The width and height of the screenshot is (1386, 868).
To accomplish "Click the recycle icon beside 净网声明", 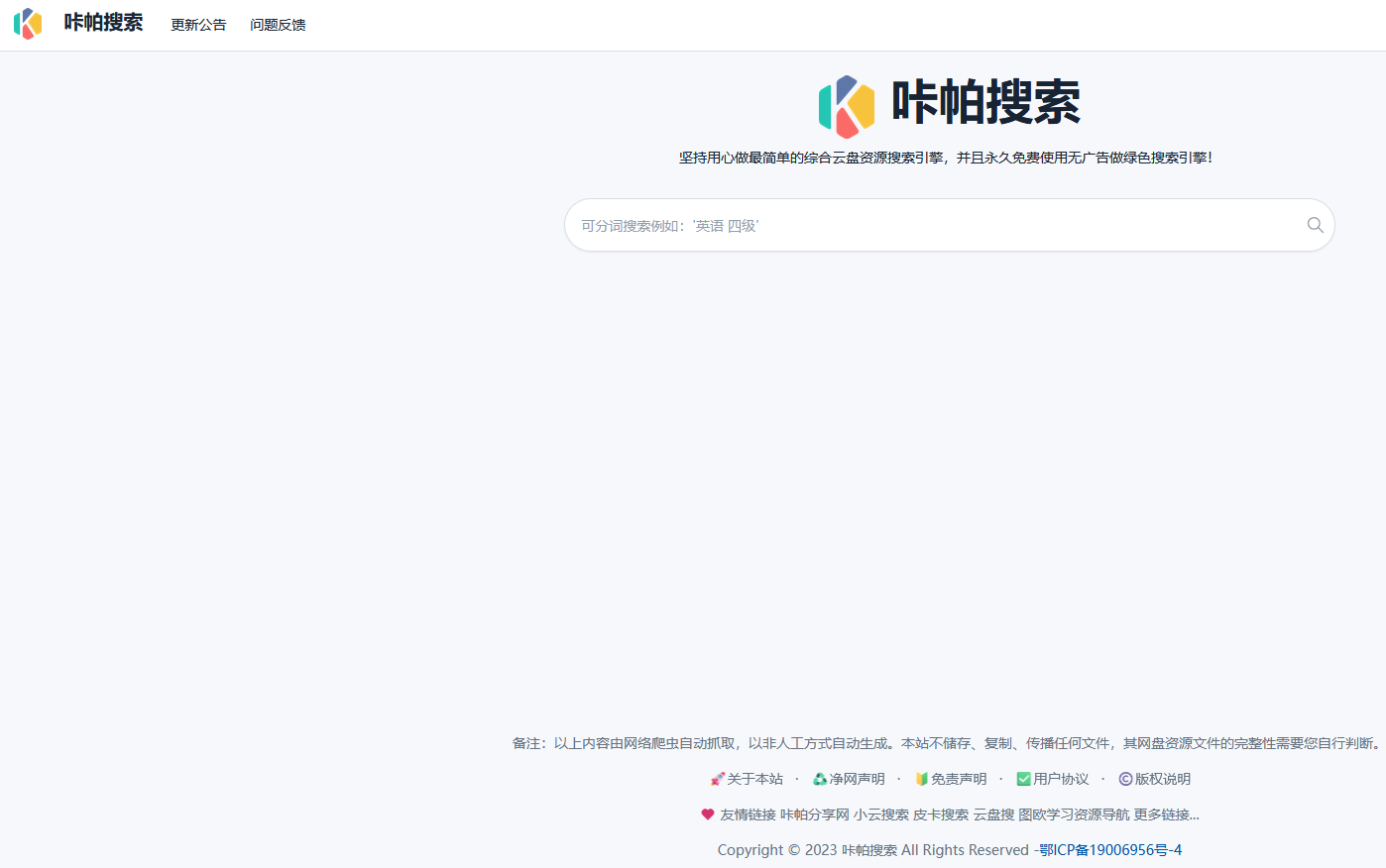I will point(820,780).
